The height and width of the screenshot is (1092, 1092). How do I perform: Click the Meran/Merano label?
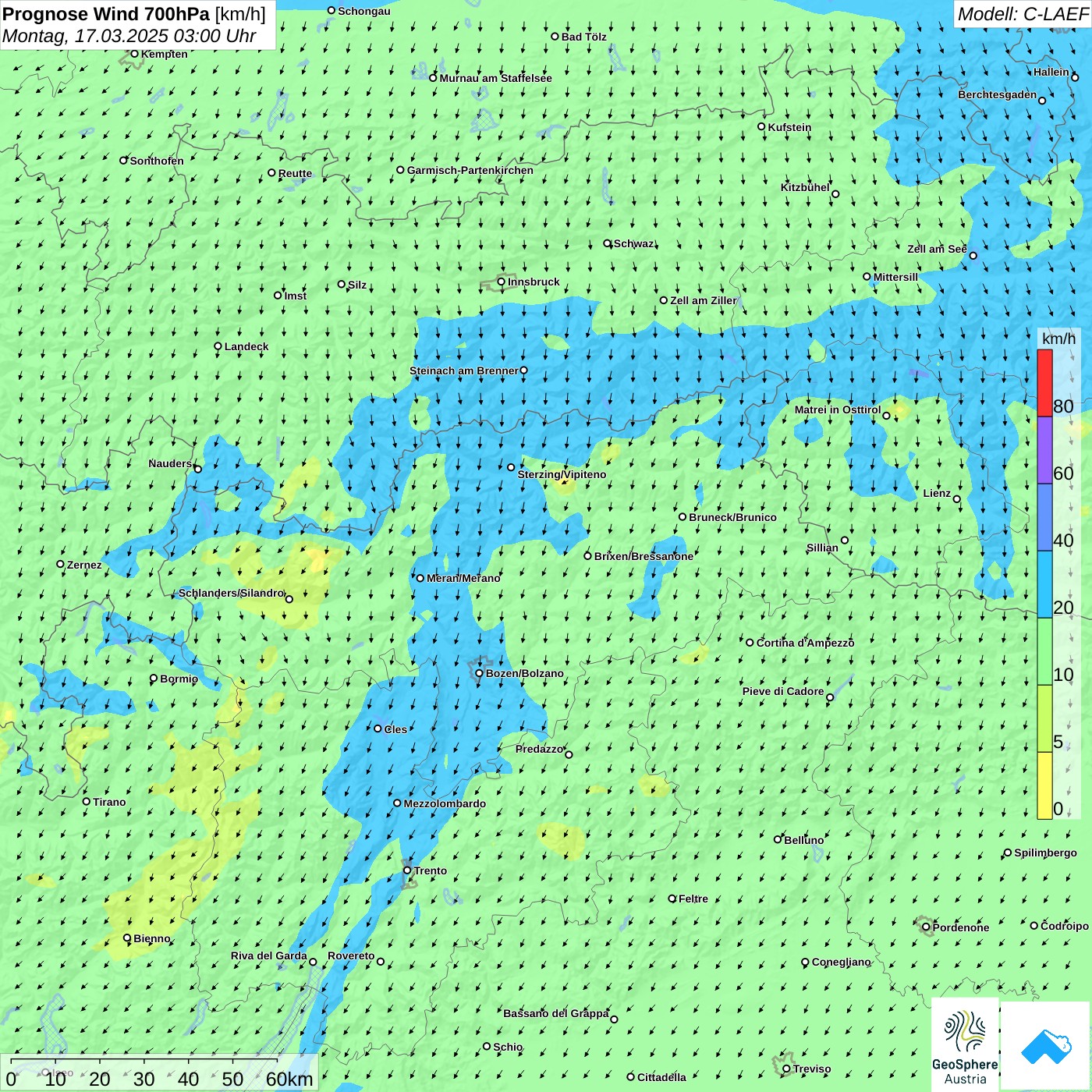coord(463,578)
